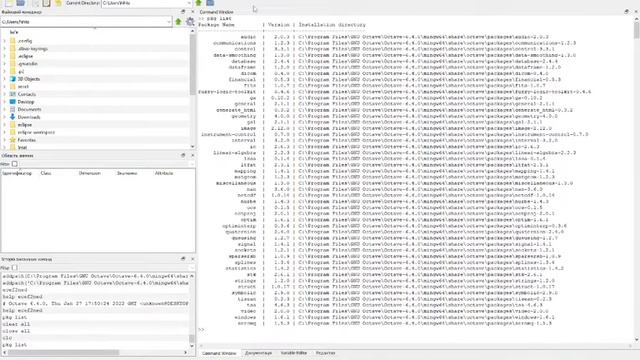
Task: Select the '# Octave 6.4.0' history timestamp
Action: [95, 304]
